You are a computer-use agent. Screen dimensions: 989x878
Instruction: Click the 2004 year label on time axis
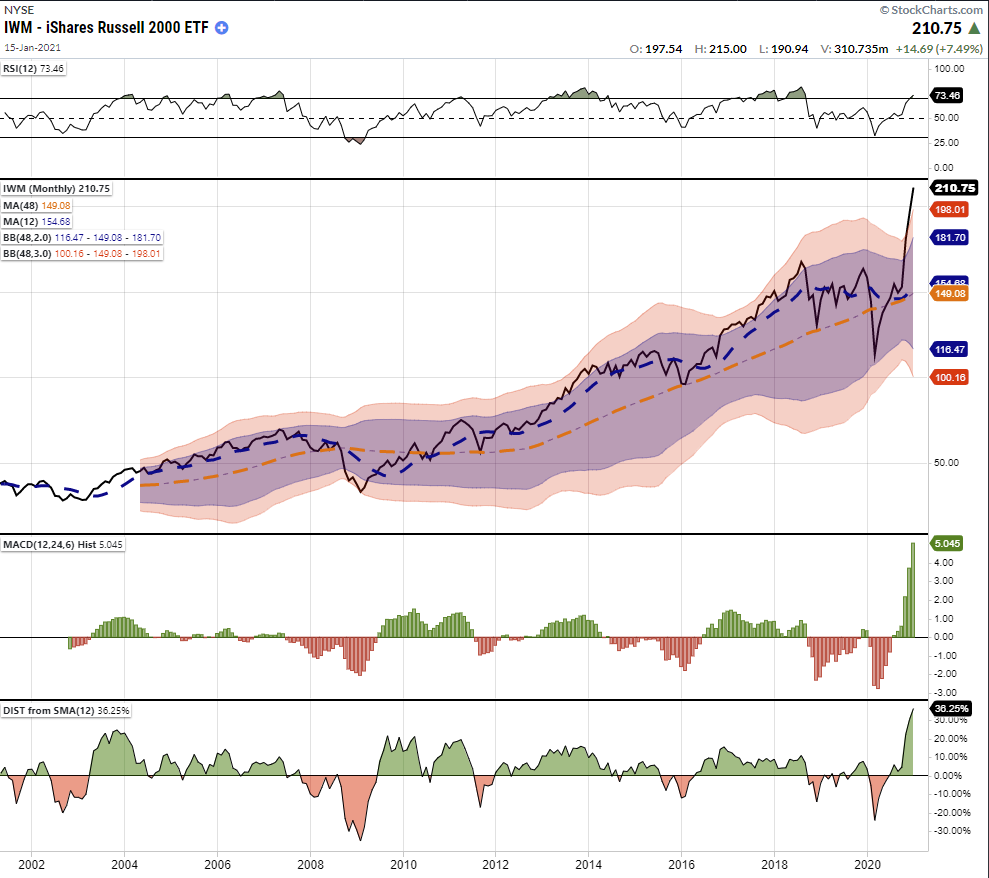click(x=124, y=864)
